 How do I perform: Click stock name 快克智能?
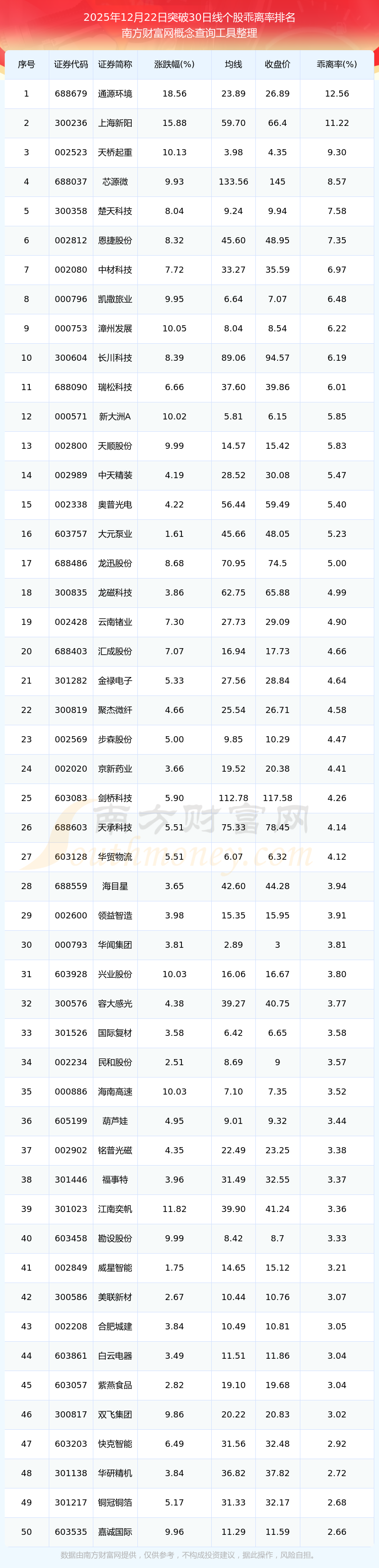[115, 1444]
